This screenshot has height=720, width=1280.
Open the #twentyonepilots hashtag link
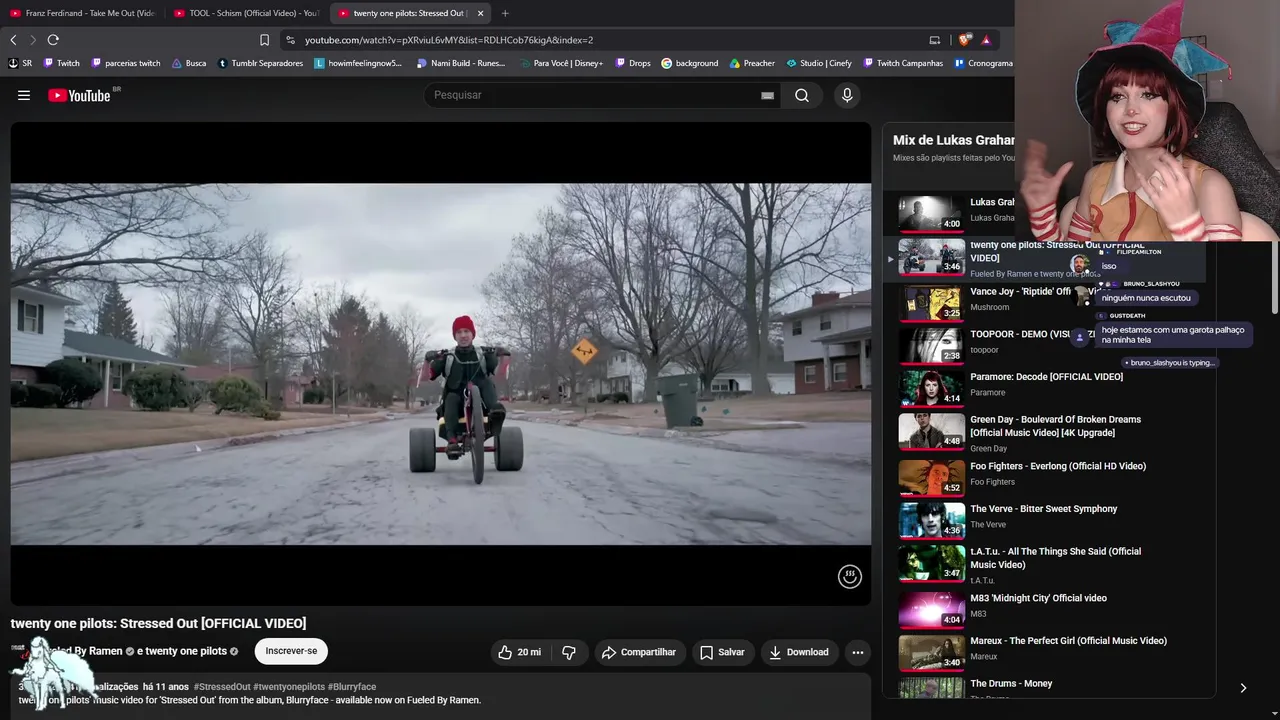click(x=289, y=687)
